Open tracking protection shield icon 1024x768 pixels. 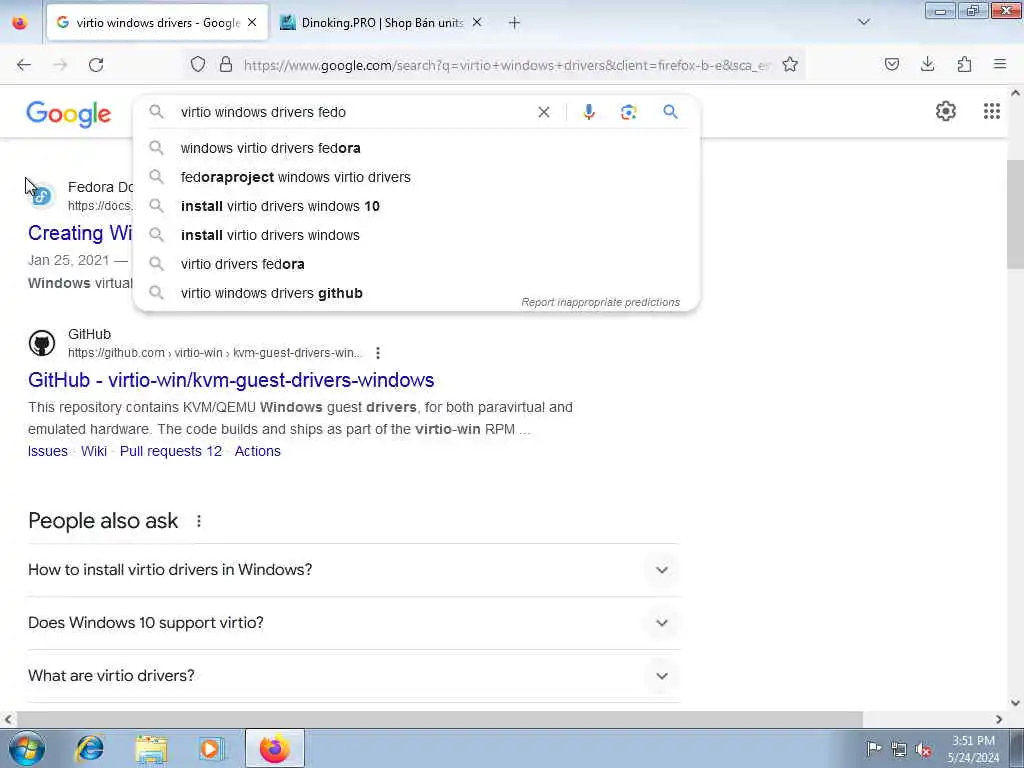tap(198, 64)
